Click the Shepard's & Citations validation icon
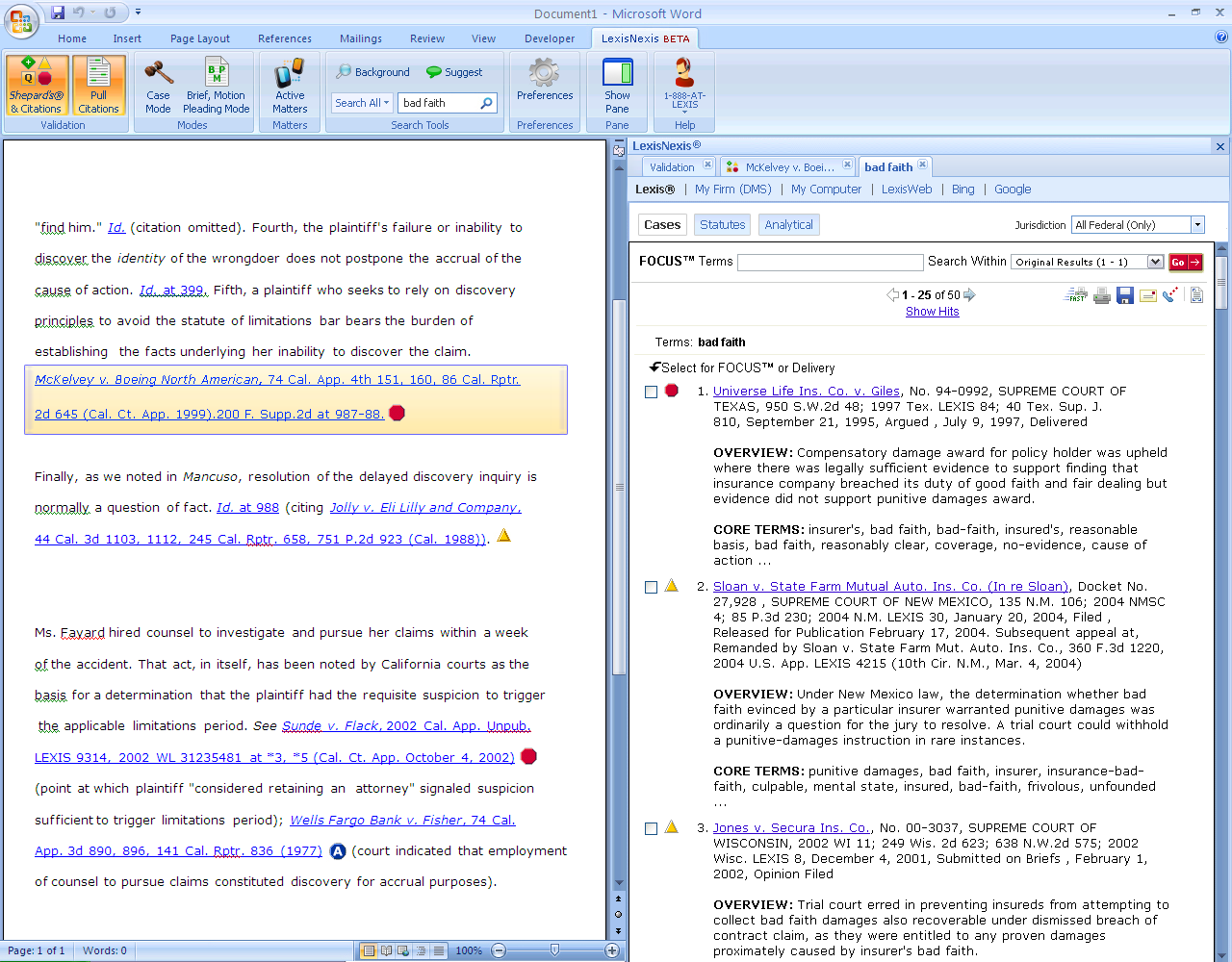1232x962 pixels. coord(37,86)
